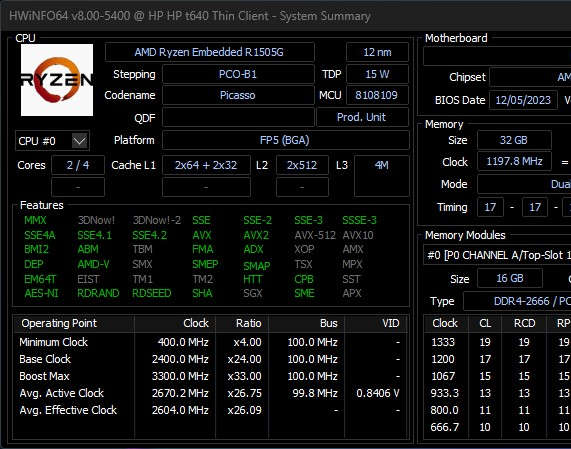The width and height of the screenshot is (571, 449).
Task: Click the 0.8406 V VID value
Action: coord(378,393)
